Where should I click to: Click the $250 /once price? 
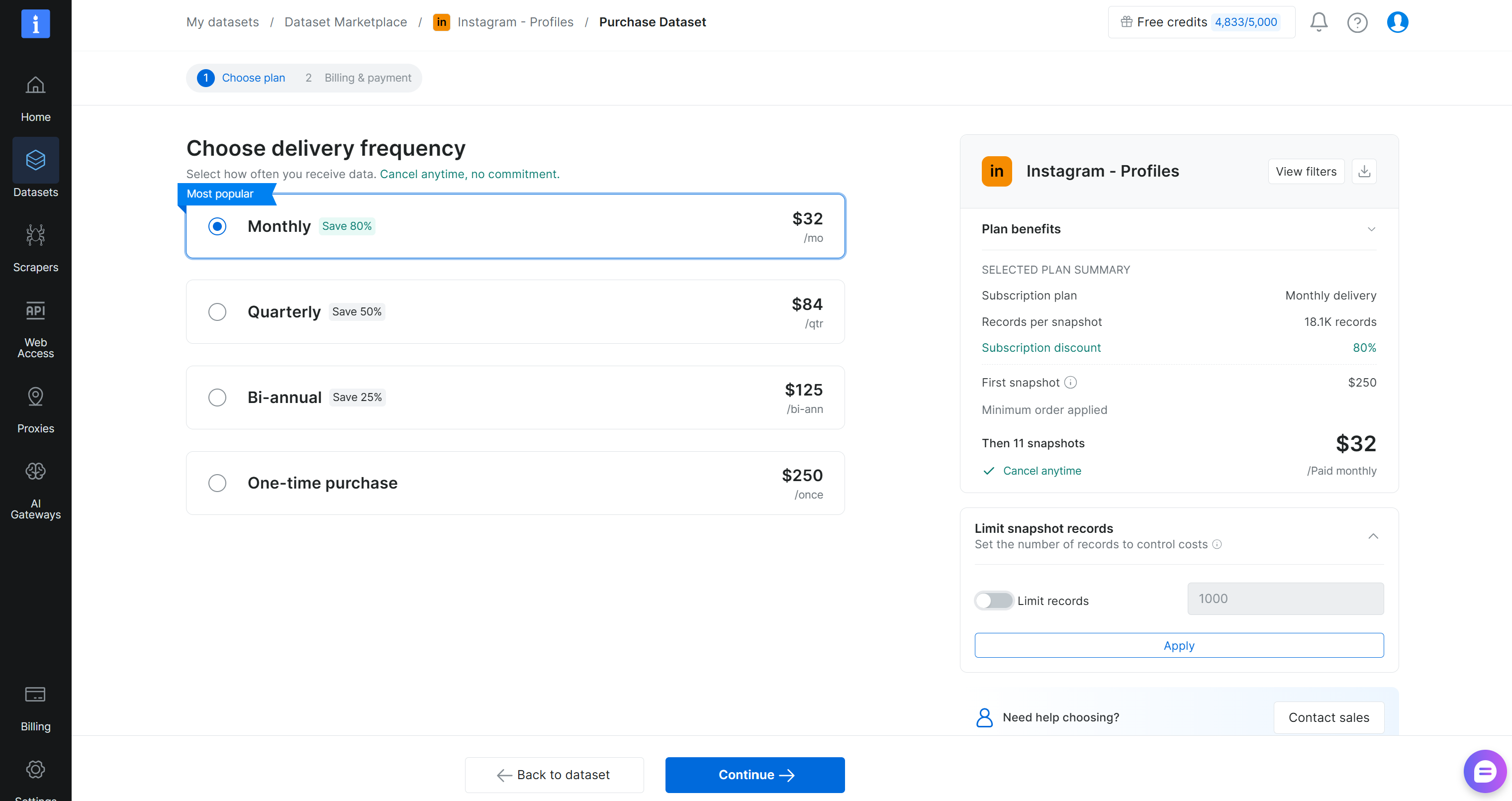(802, 483)
